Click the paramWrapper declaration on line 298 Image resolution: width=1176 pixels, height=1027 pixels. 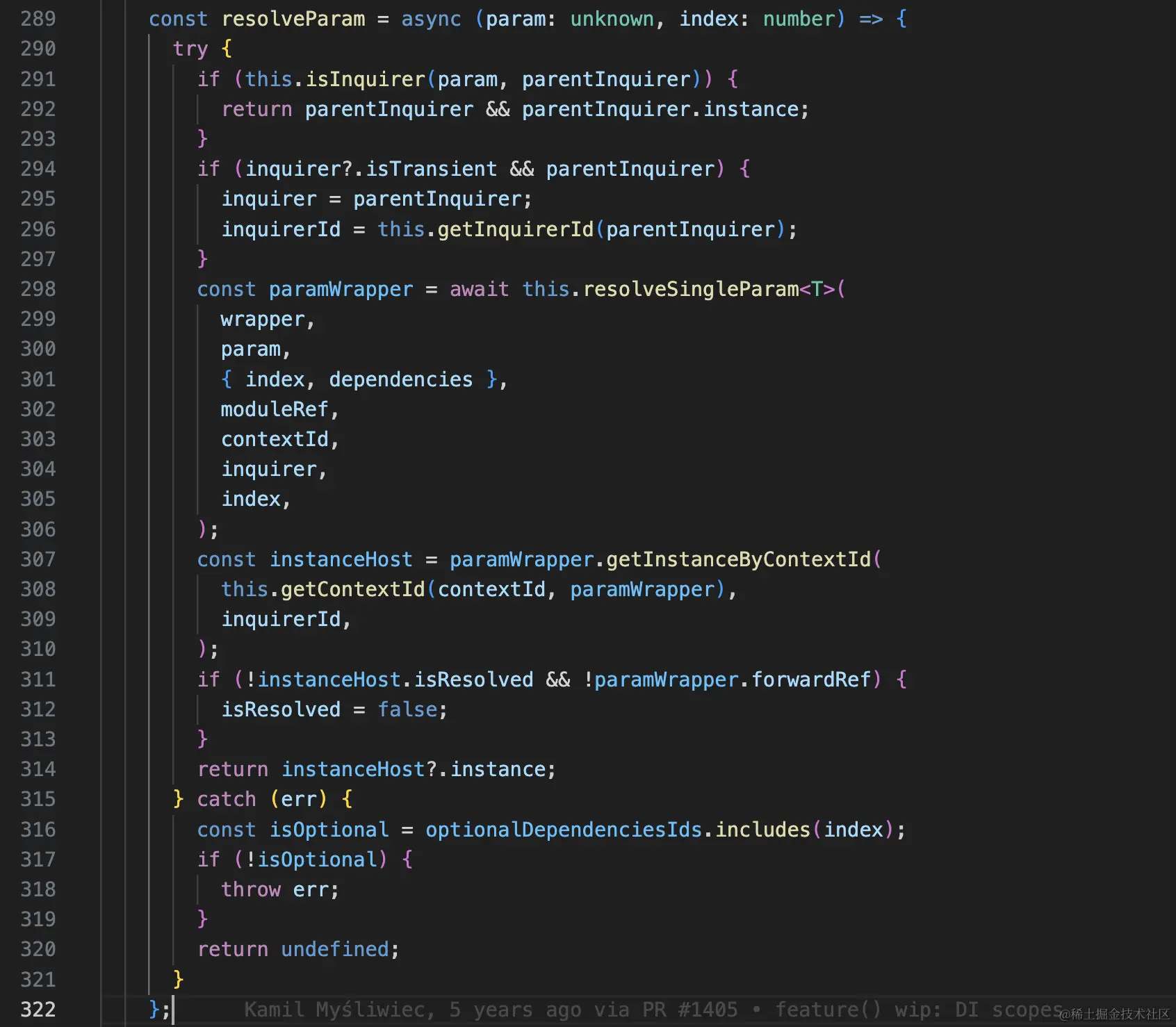[341, 289]
